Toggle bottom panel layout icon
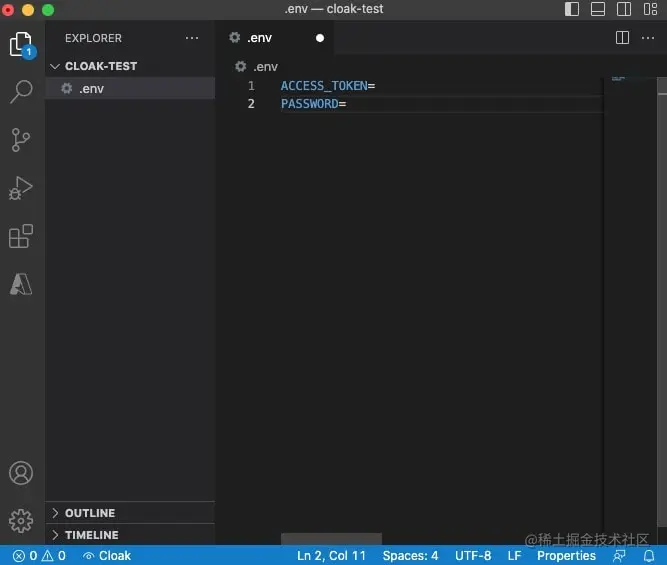Viewport: 667px width, 565px height. (x=598, y=9)
